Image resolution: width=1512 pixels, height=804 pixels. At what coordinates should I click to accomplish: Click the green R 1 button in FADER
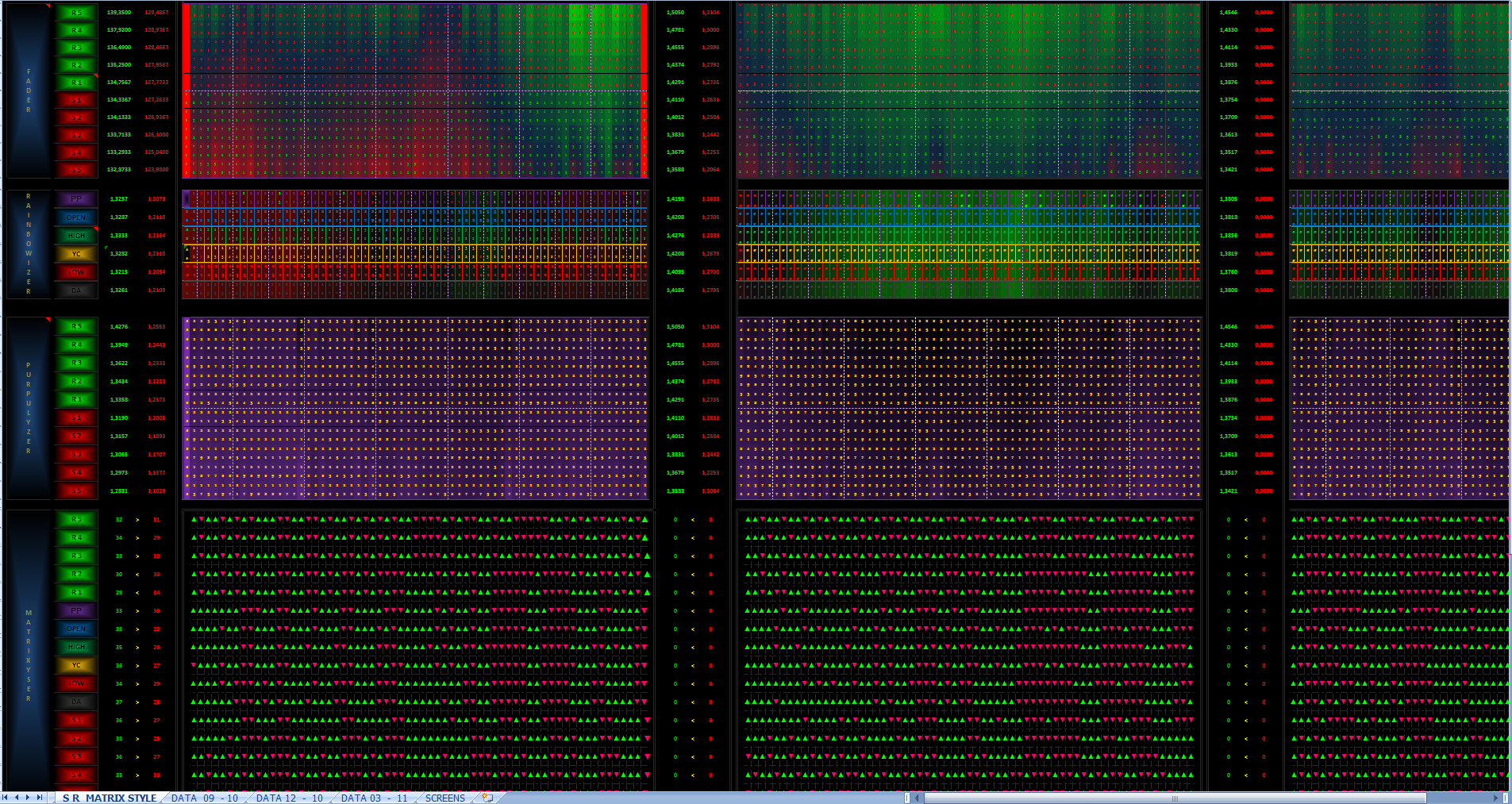tap(76, 83)
